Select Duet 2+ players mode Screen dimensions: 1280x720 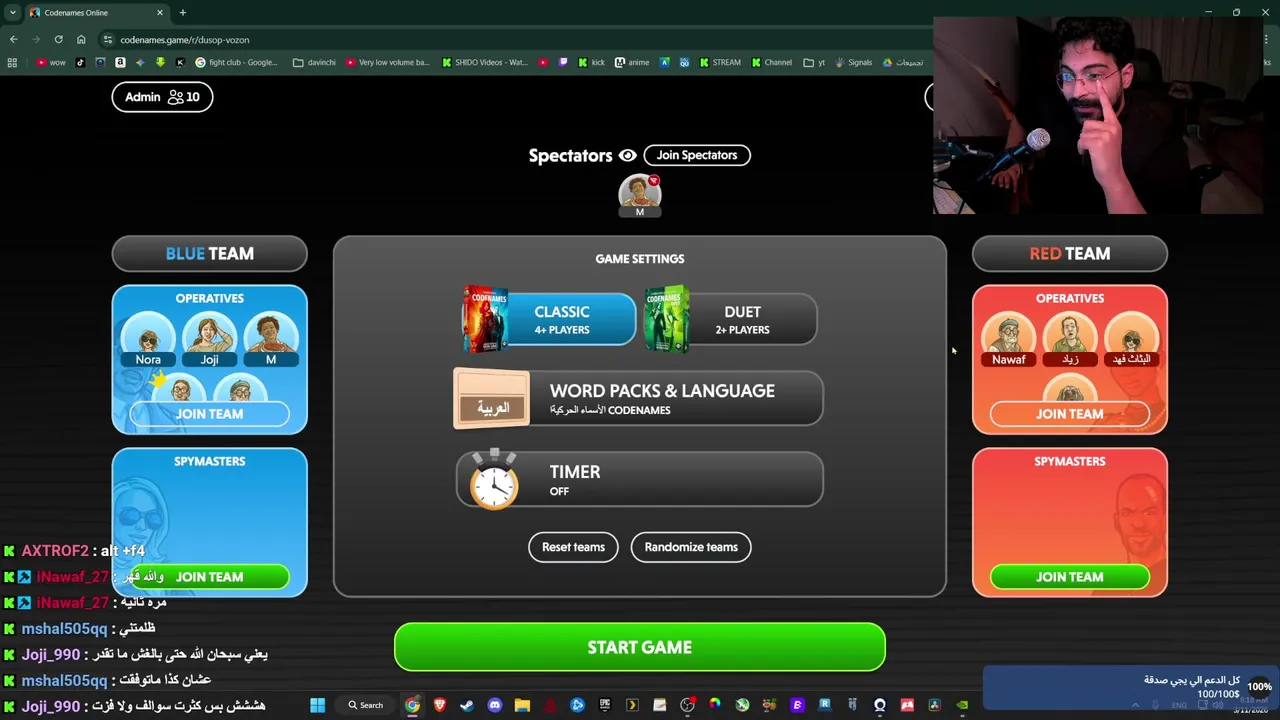[x=731, y=319]
